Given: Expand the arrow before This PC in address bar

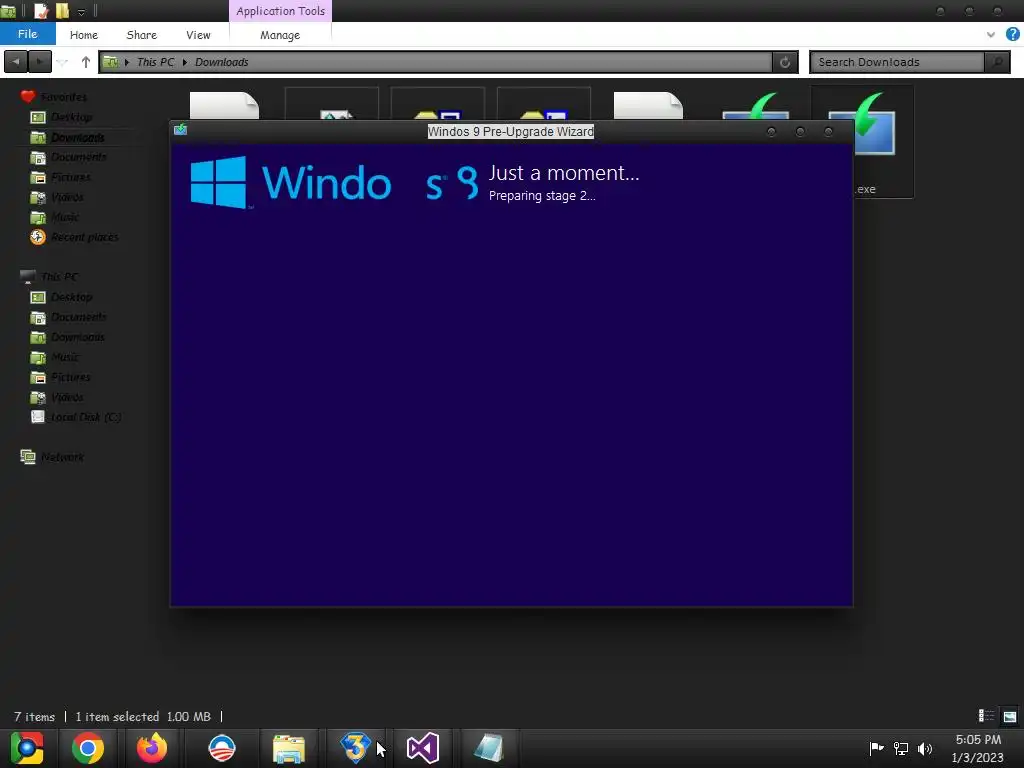Looking at the screenshot, I should pyautogui.click(x=127, y=62).
